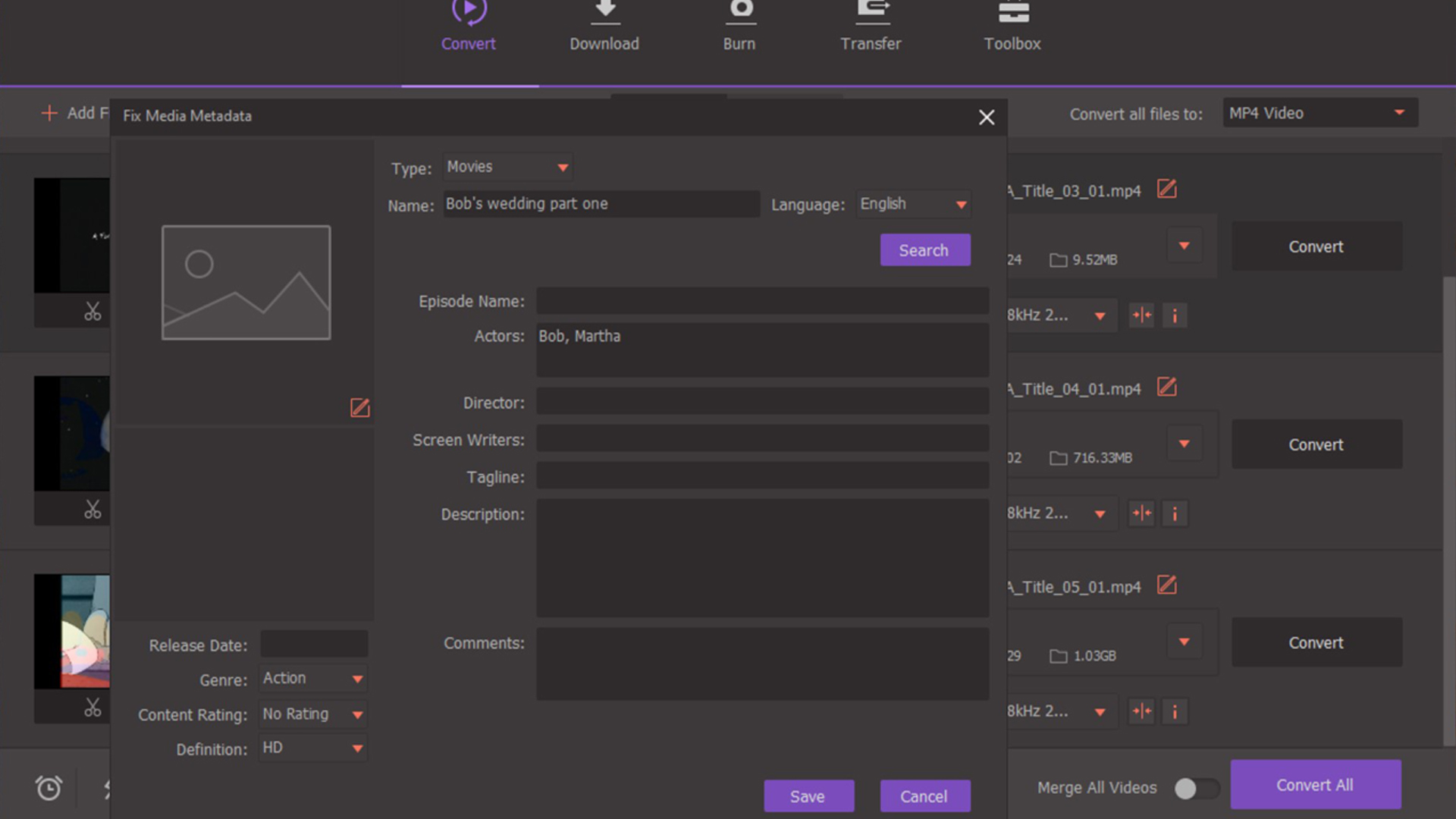
Task: Click the scissor trim icon on first video
Action: (93, 312)
